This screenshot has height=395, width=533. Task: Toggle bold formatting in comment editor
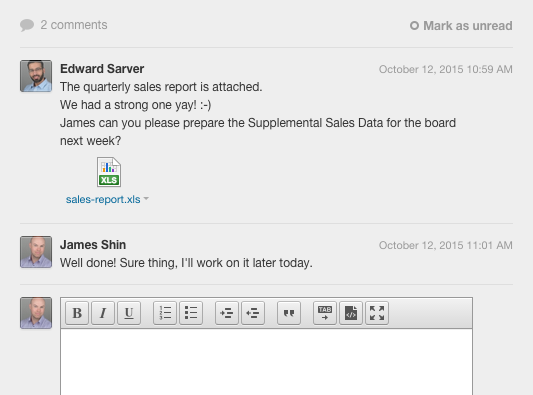[77, 313]
